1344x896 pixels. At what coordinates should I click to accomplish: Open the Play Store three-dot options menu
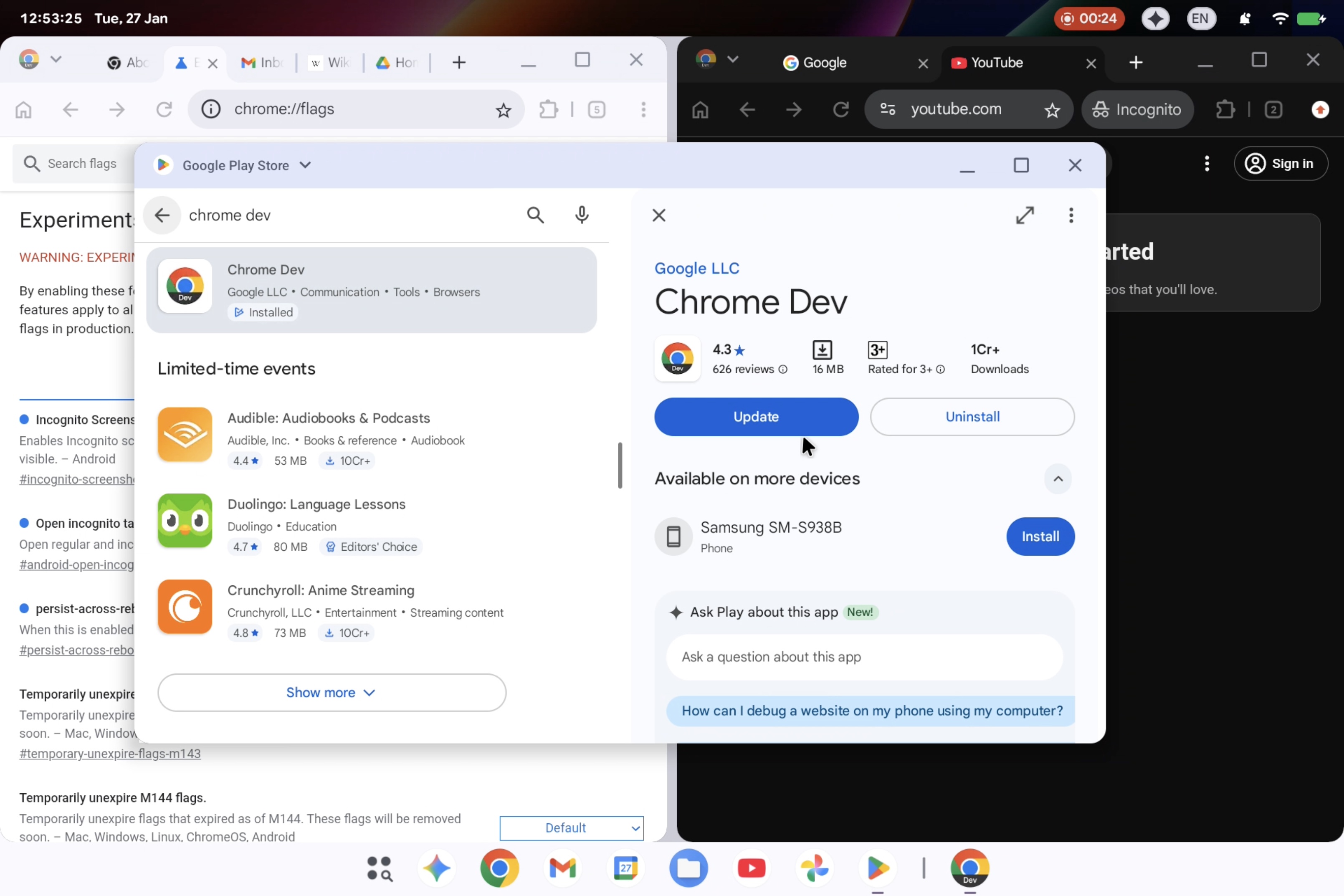coord(1071,215)
